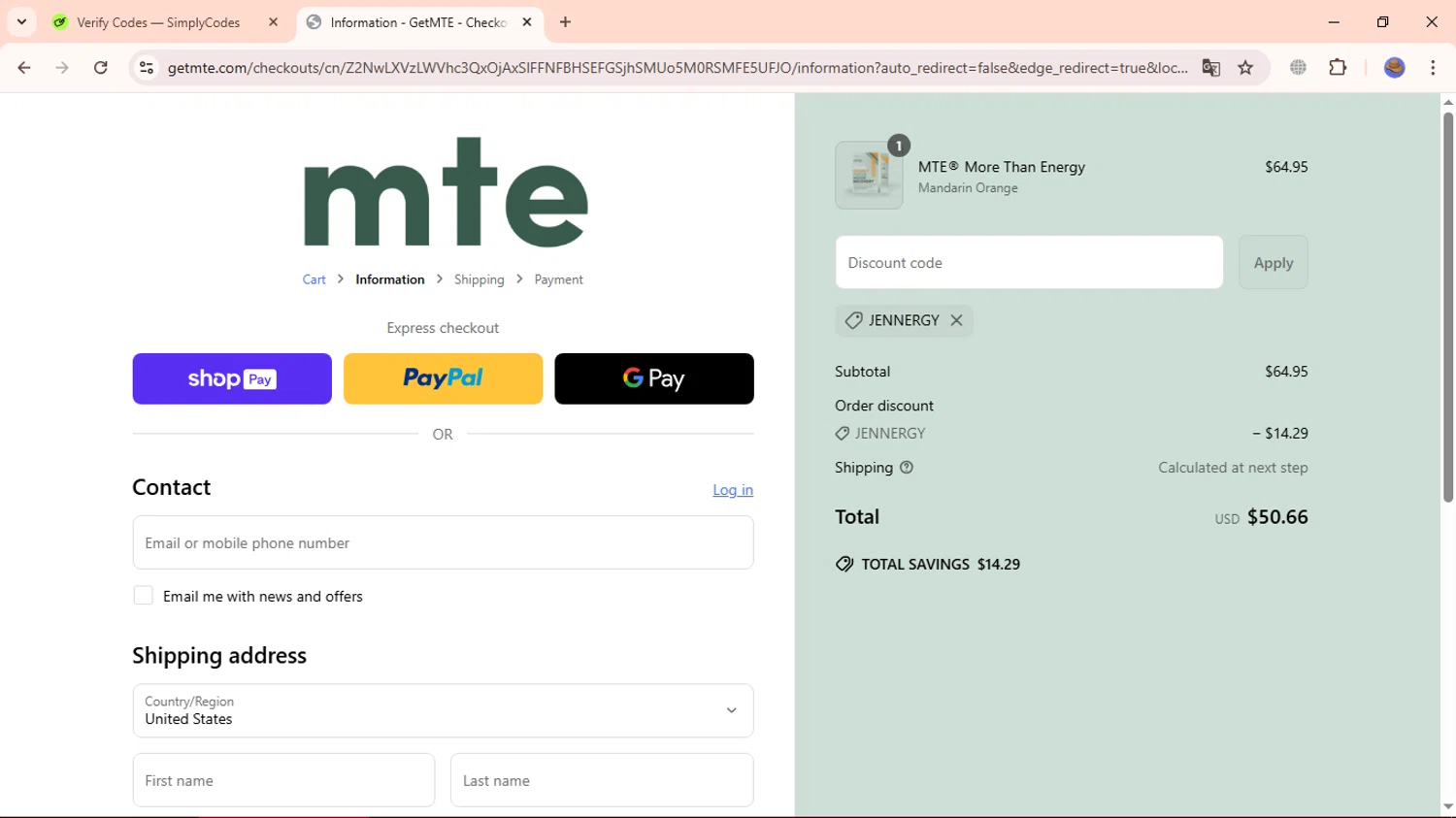Translate this page icon
1456x818 pixels.
click(x=1210, y=68)
